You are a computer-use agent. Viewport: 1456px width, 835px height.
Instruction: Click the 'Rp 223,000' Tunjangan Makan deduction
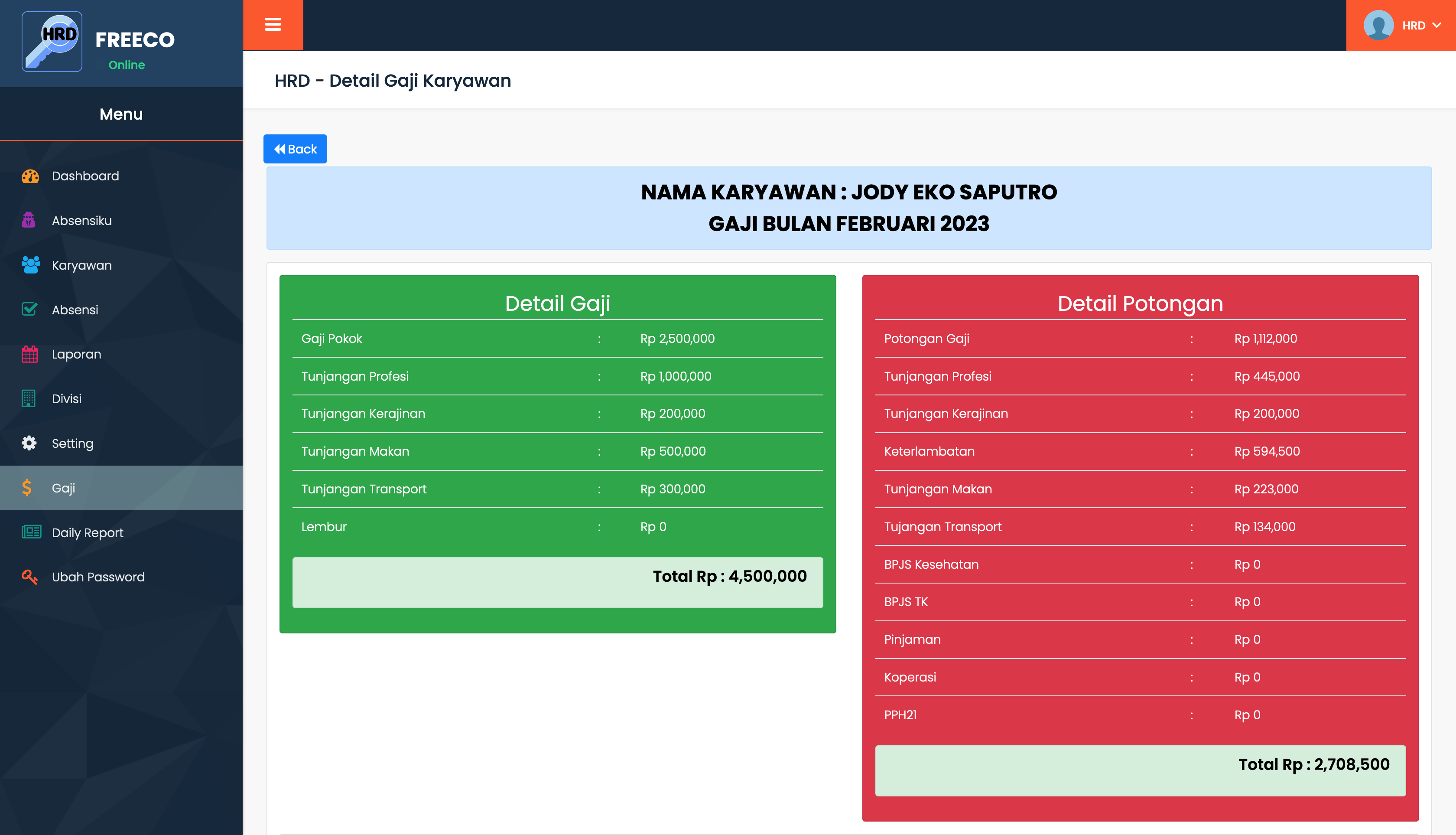[1266, 489]
